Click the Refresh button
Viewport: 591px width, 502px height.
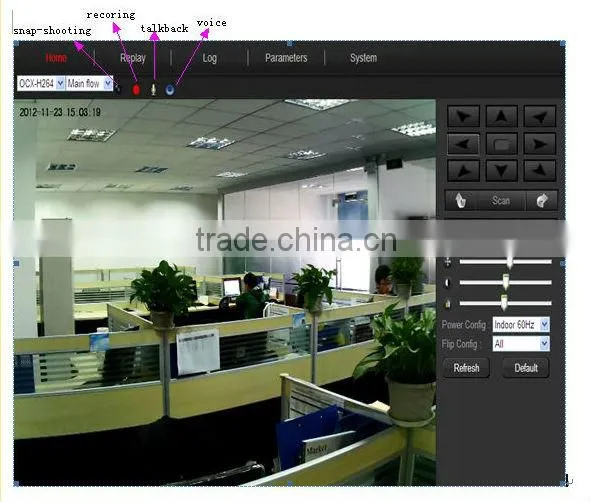tap(466, 367)
